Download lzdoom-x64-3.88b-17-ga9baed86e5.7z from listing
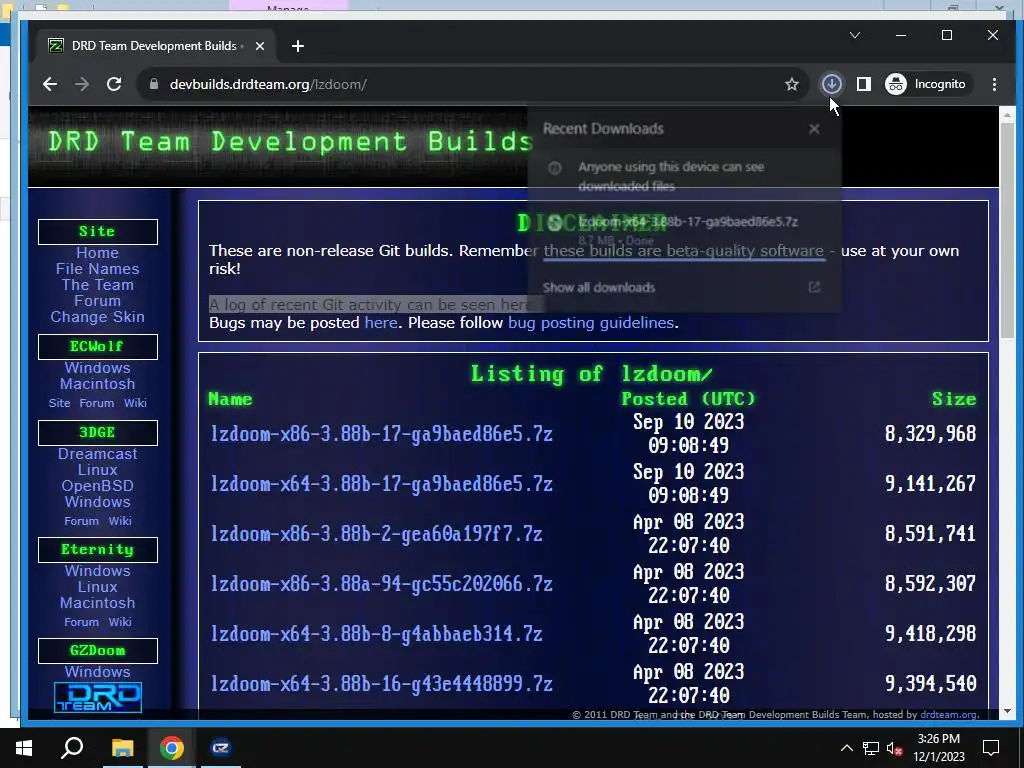This screenshot has height=768, width=1024. click(381, 484)
